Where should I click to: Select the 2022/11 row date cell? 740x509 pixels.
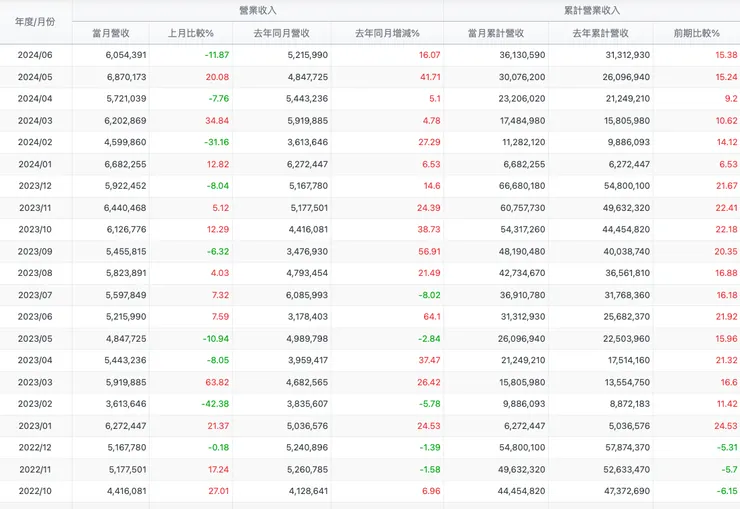click(35, 470)
